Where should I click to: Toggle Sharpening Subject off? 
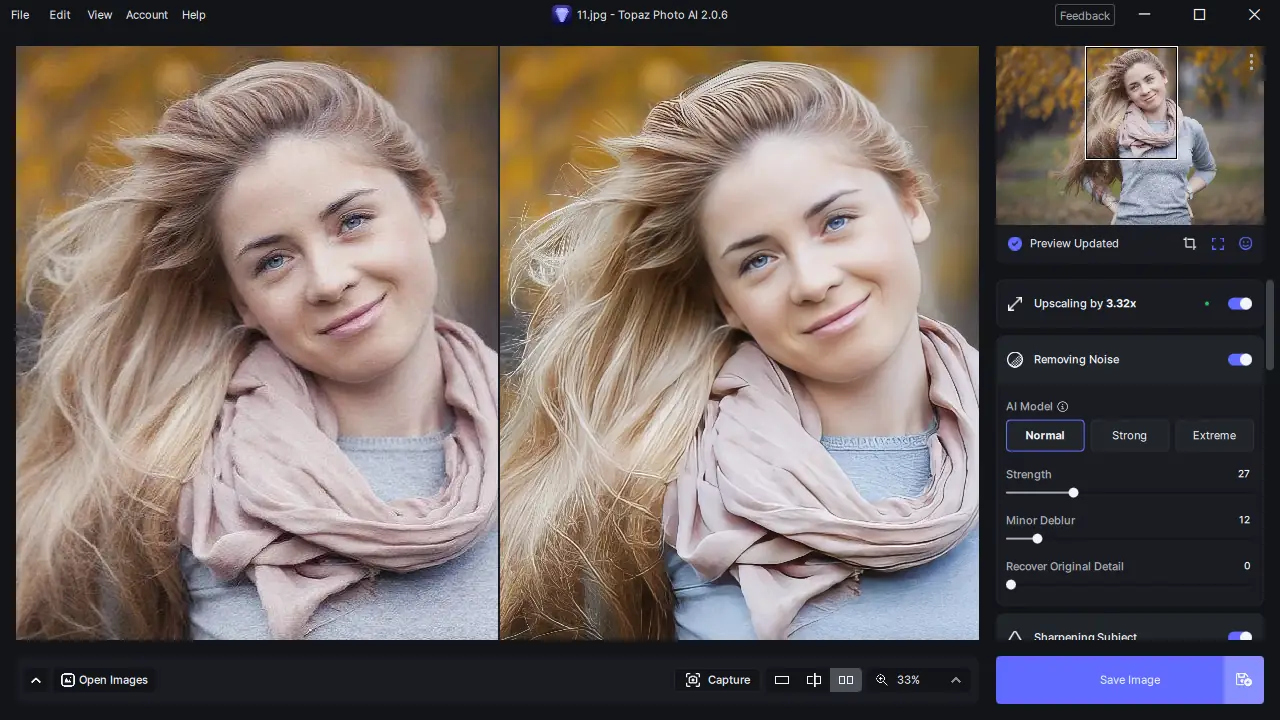(1239, 637)
